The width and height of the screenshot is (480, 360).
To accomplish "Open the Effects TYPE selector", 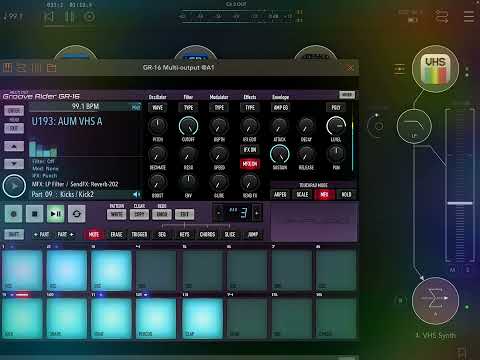I will 250,108.
